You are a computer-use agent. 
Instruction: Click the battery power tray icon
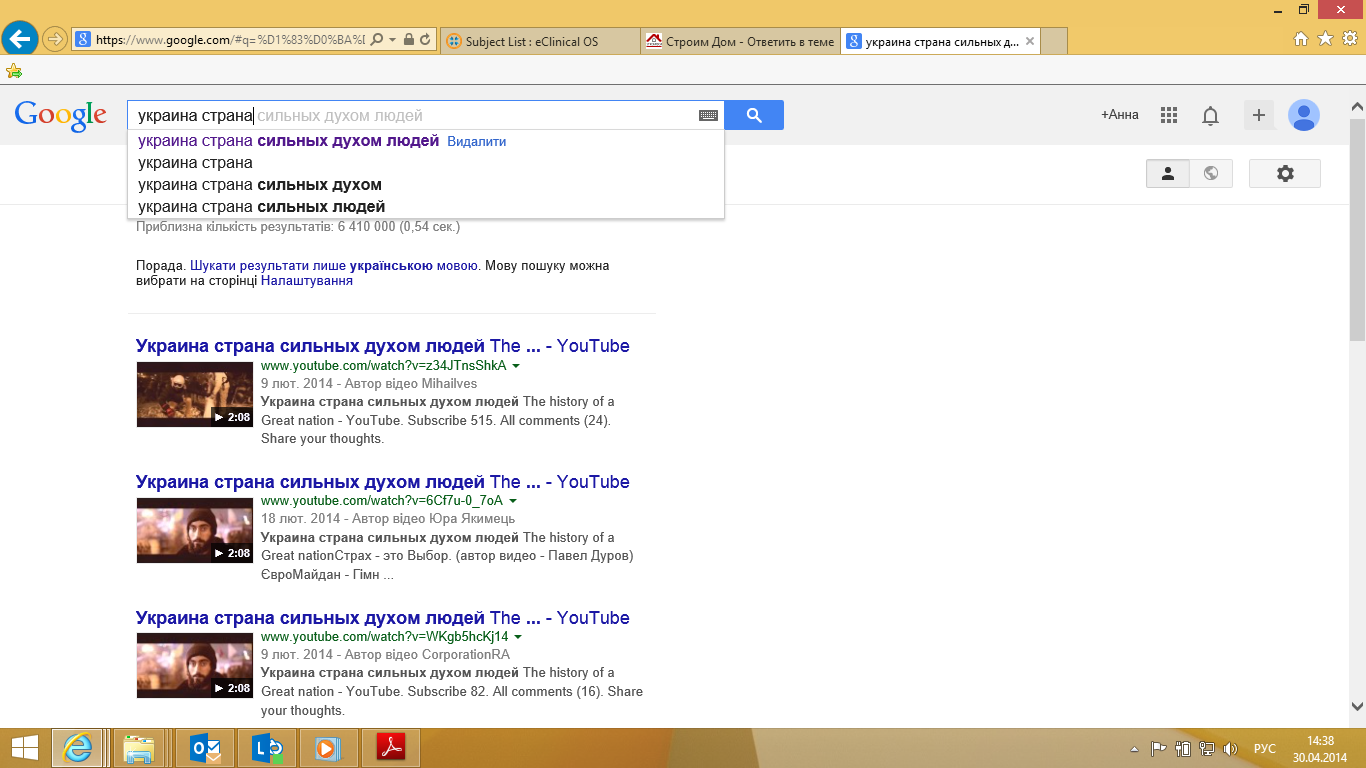(1183, 749)
